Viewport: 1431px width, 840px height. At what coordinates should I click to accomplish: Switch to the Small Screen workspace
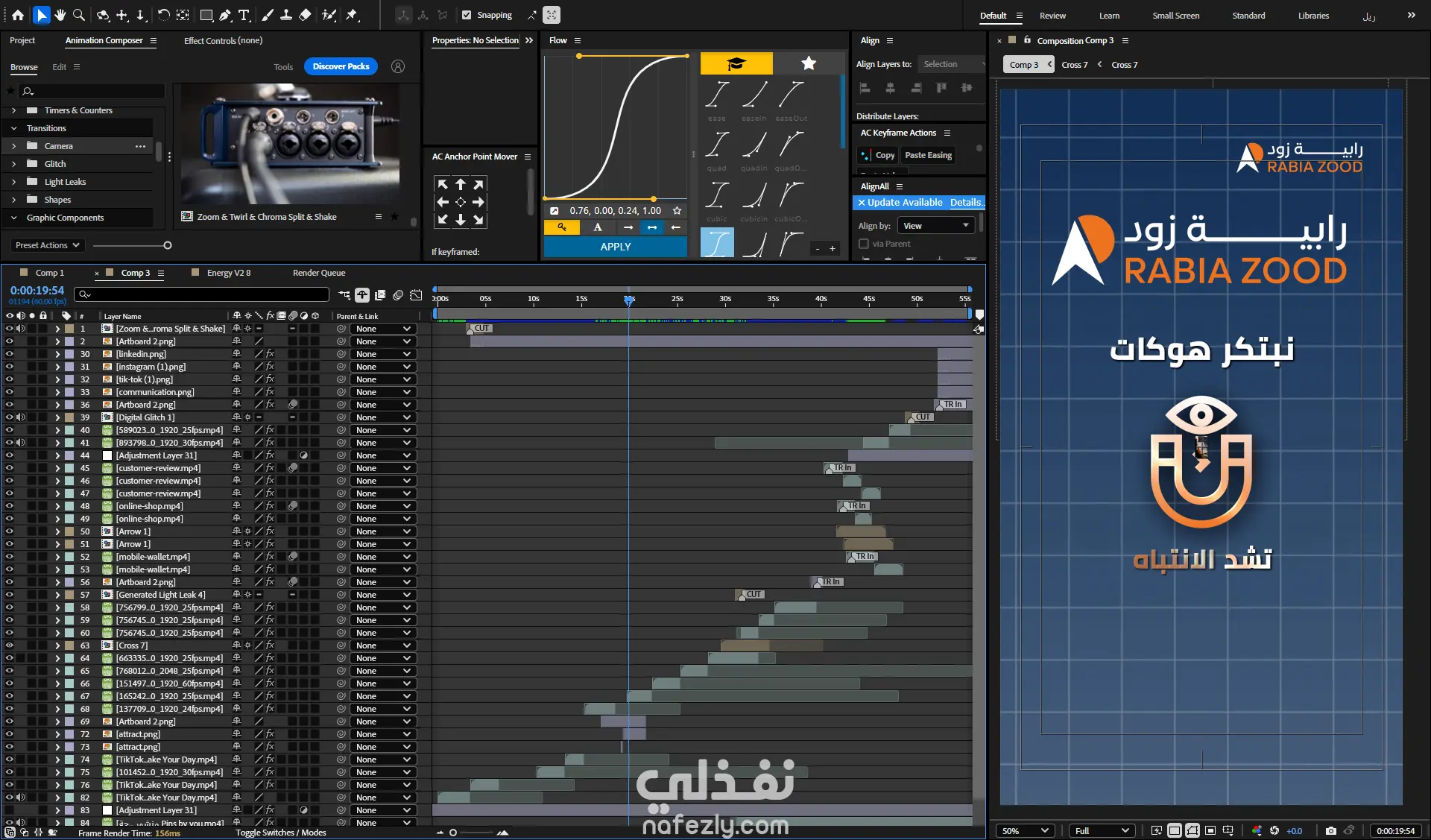tap(1175, 16)
